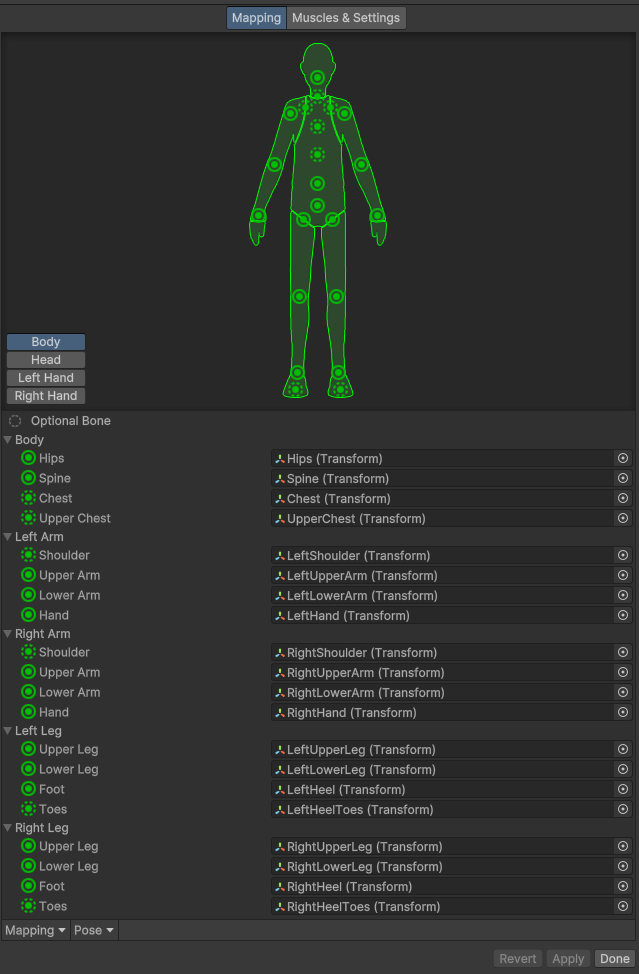639x974 pixels.
Task: Open the Mapping dropdown at the bottom
Action: [x=35, y=930]
